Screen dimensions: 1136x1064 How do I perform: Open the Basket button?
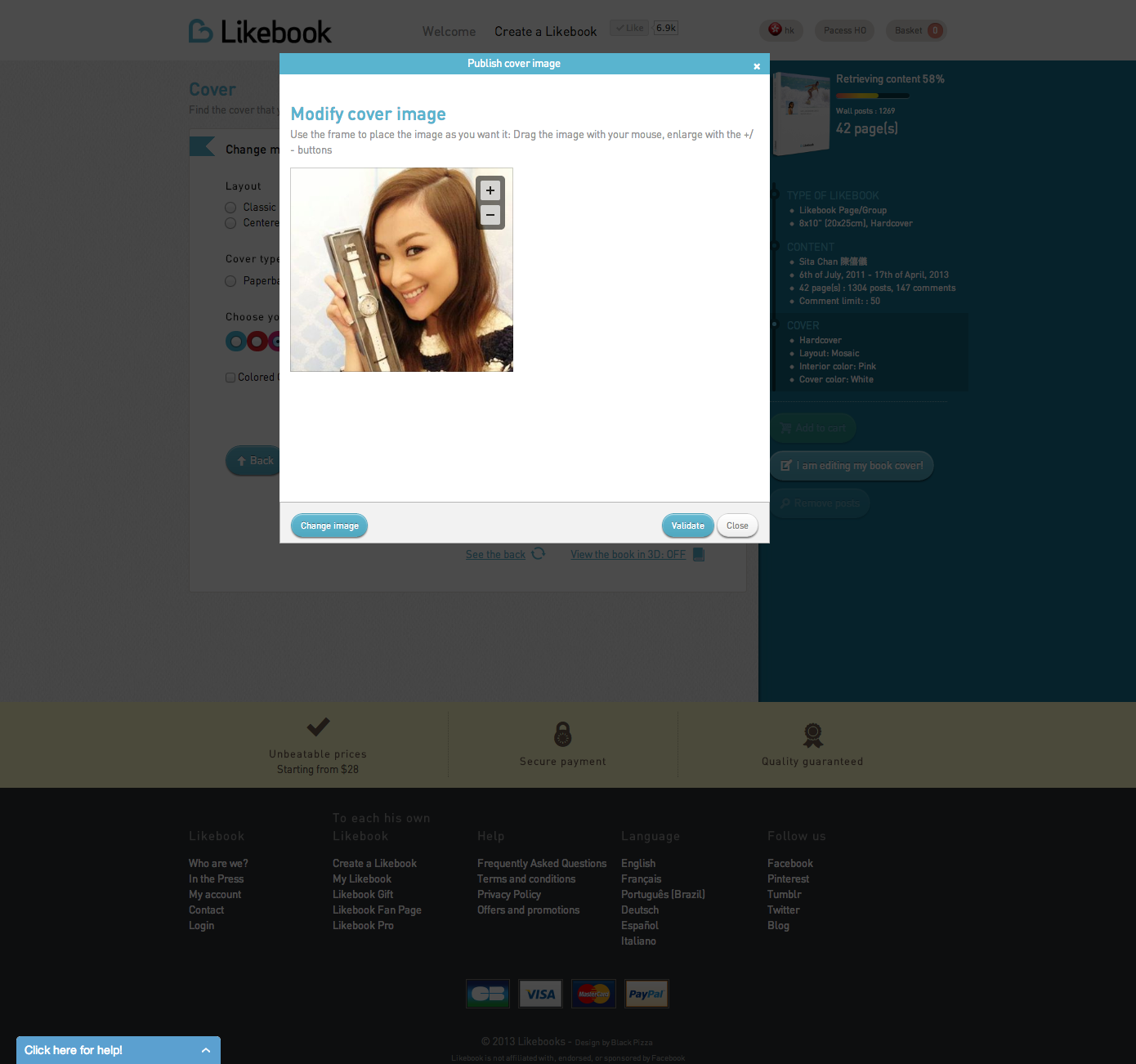pyautogui.click(x=916, y=30)
